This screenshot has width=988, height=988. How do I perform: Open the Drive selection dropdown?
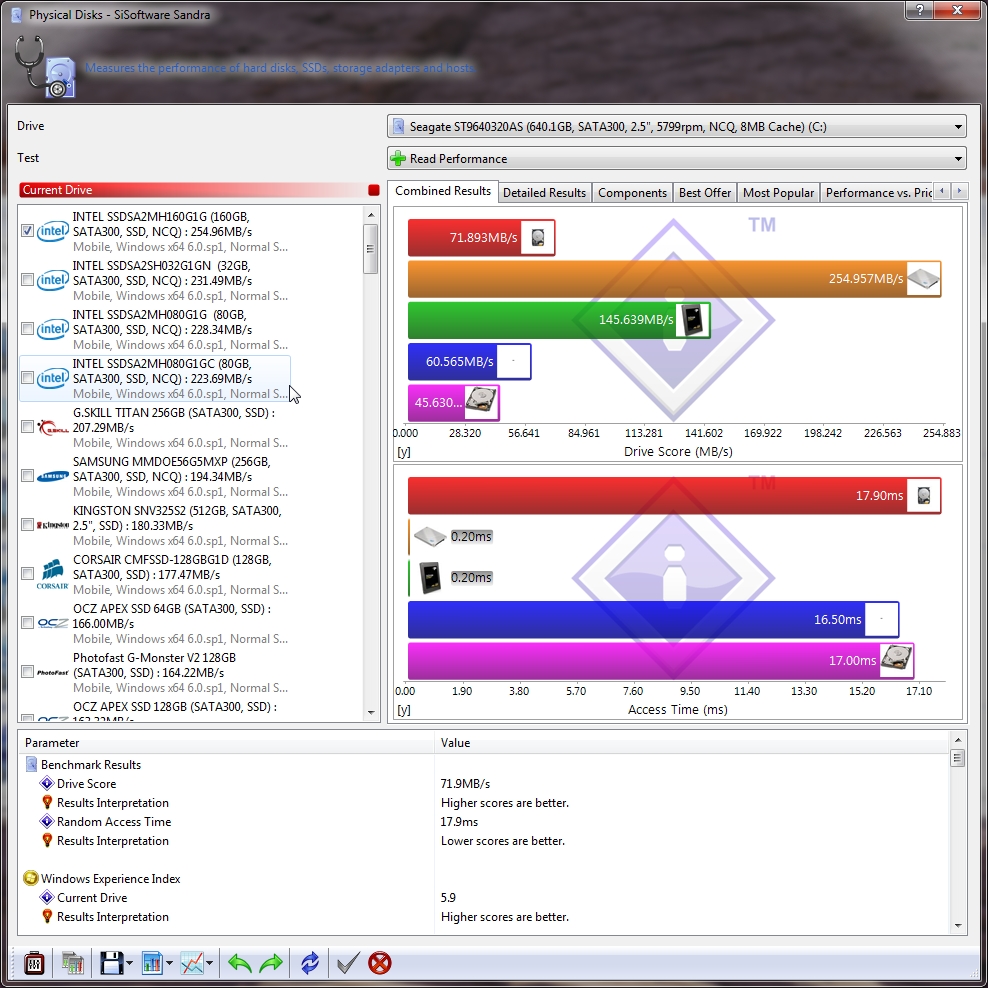tap(677, 127)
